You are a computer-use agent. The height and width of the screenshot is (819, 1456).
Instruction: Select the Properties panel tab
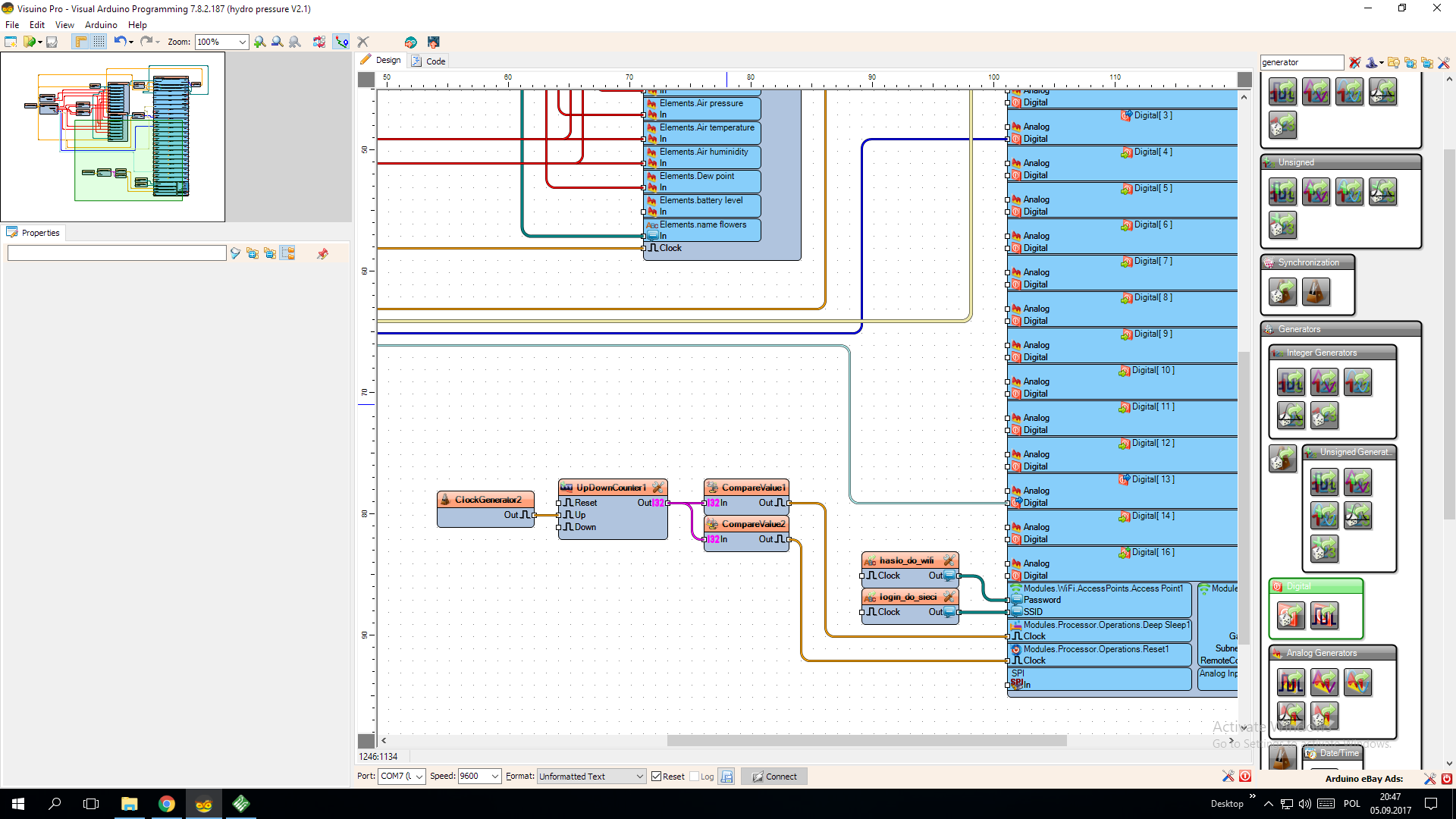pos(33,233)
